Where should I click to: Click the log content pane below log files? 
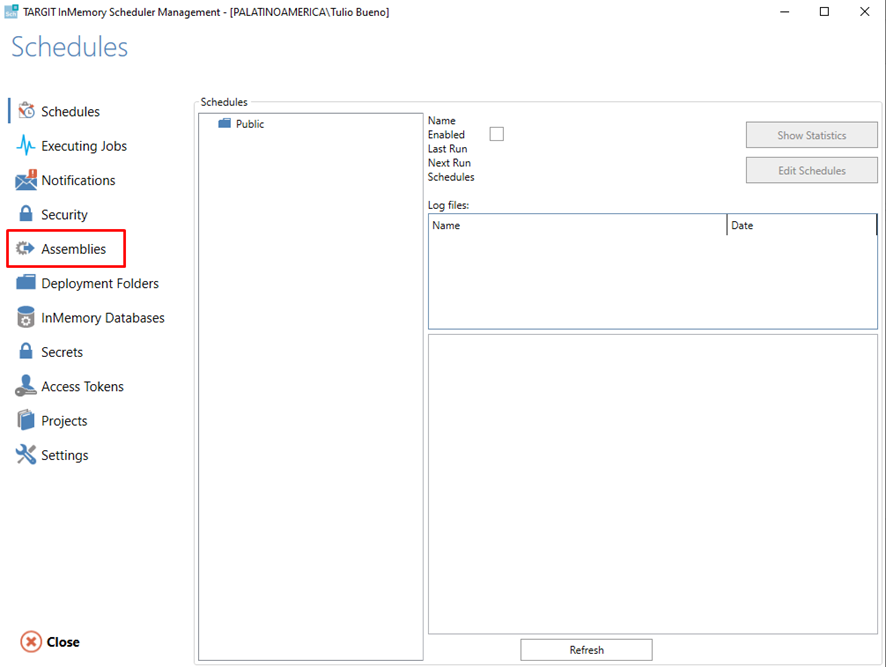653,484
